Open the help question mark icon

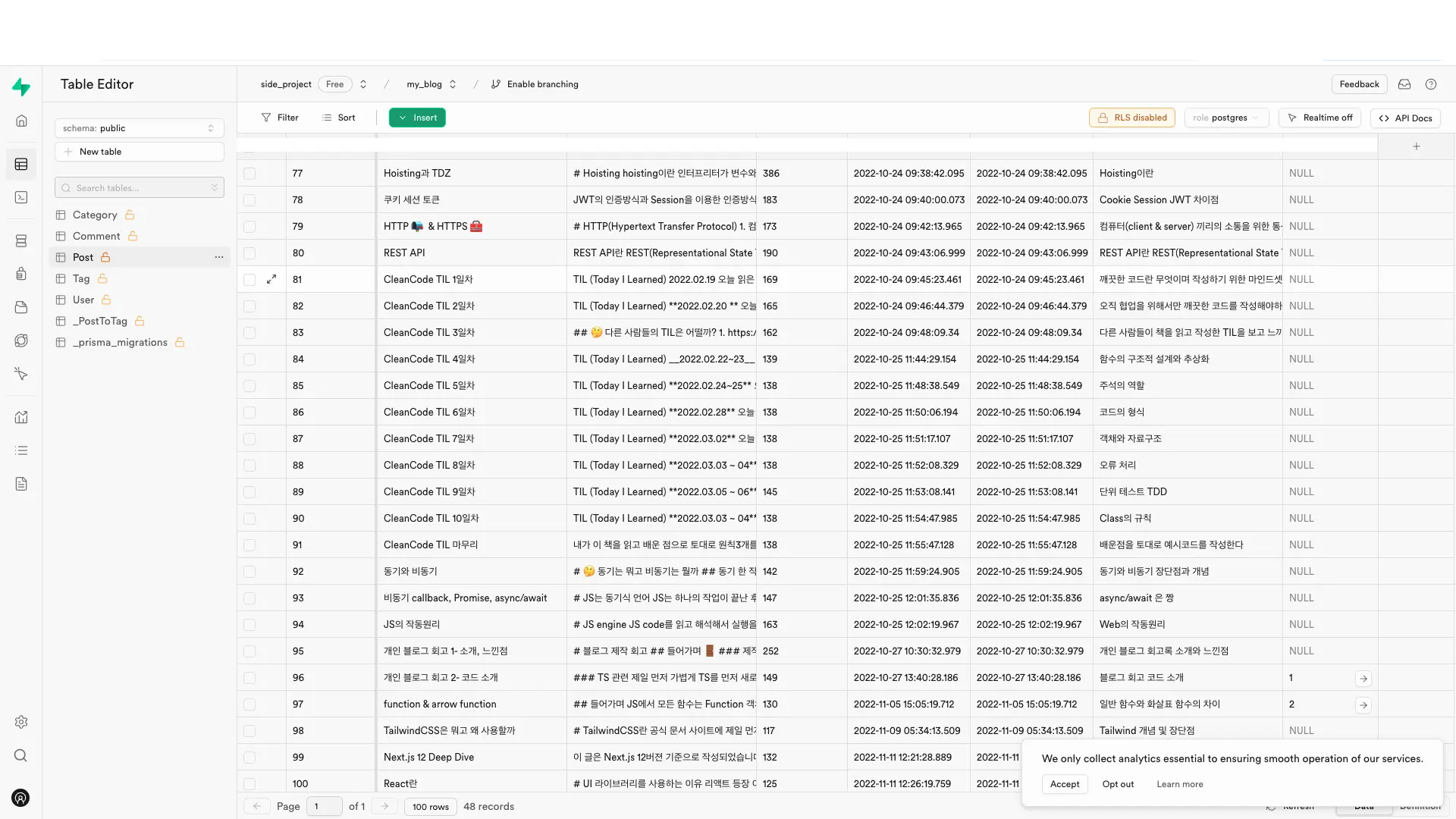click(x=1430, y=84)
